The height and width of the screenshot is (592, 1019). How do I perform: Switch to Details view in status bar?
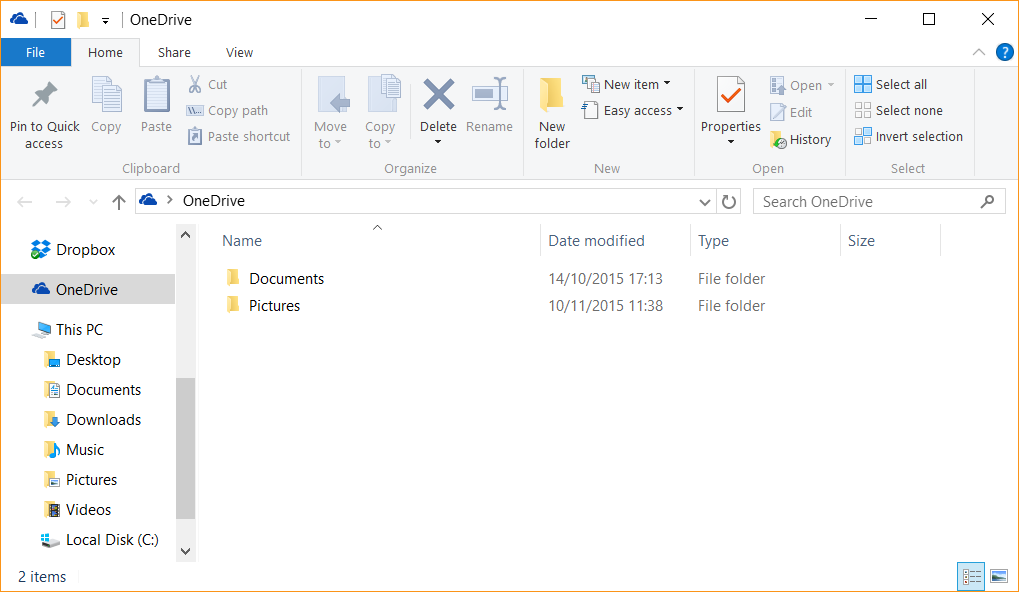(972, 576)
